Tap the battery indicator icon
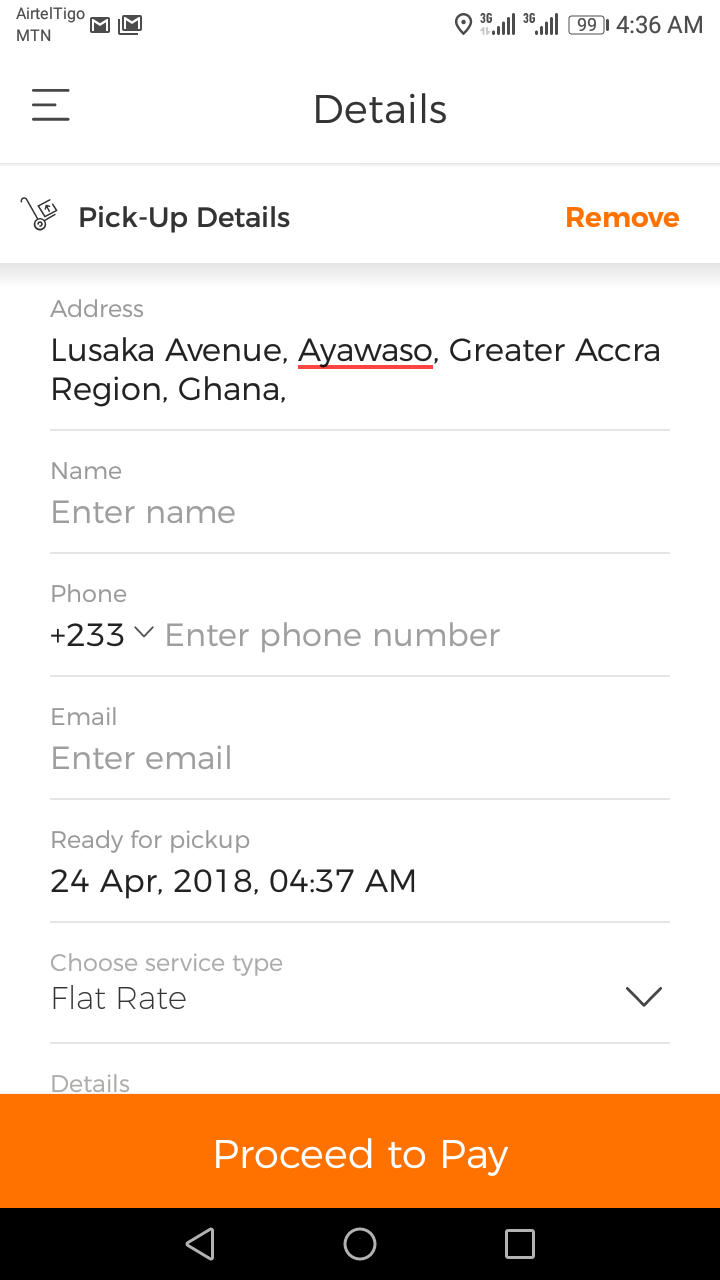720x1280 pixels. pyautogui.click(x=588, y=25)
